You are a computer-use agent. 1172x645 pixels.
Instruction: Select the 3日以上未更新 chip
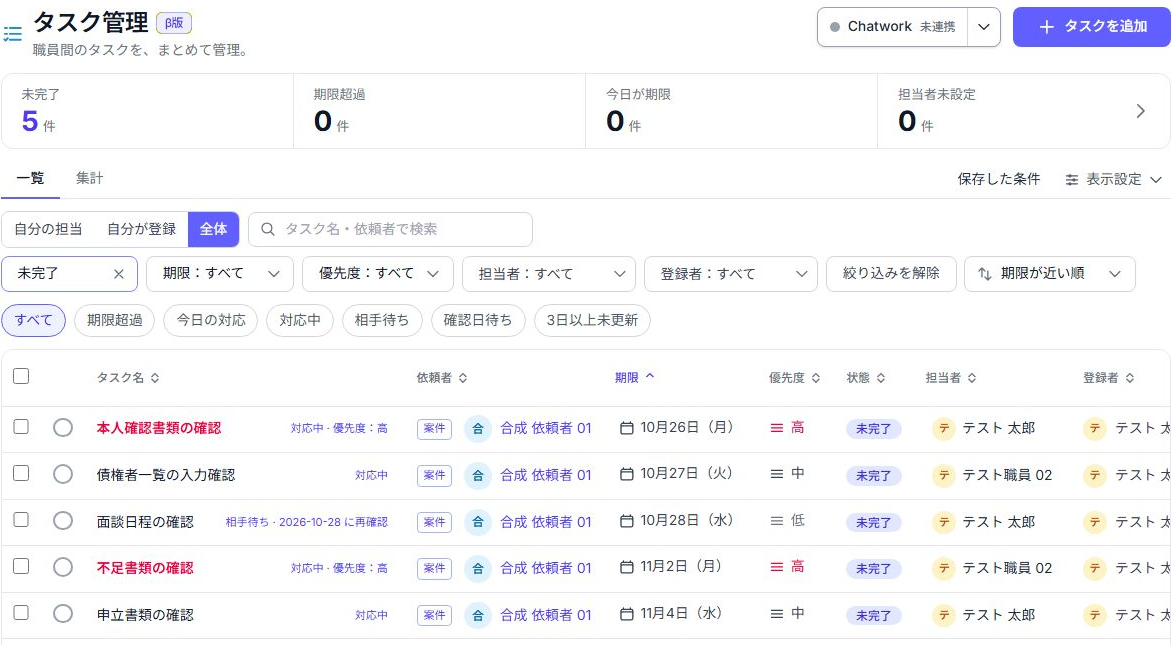click(592, 321)
